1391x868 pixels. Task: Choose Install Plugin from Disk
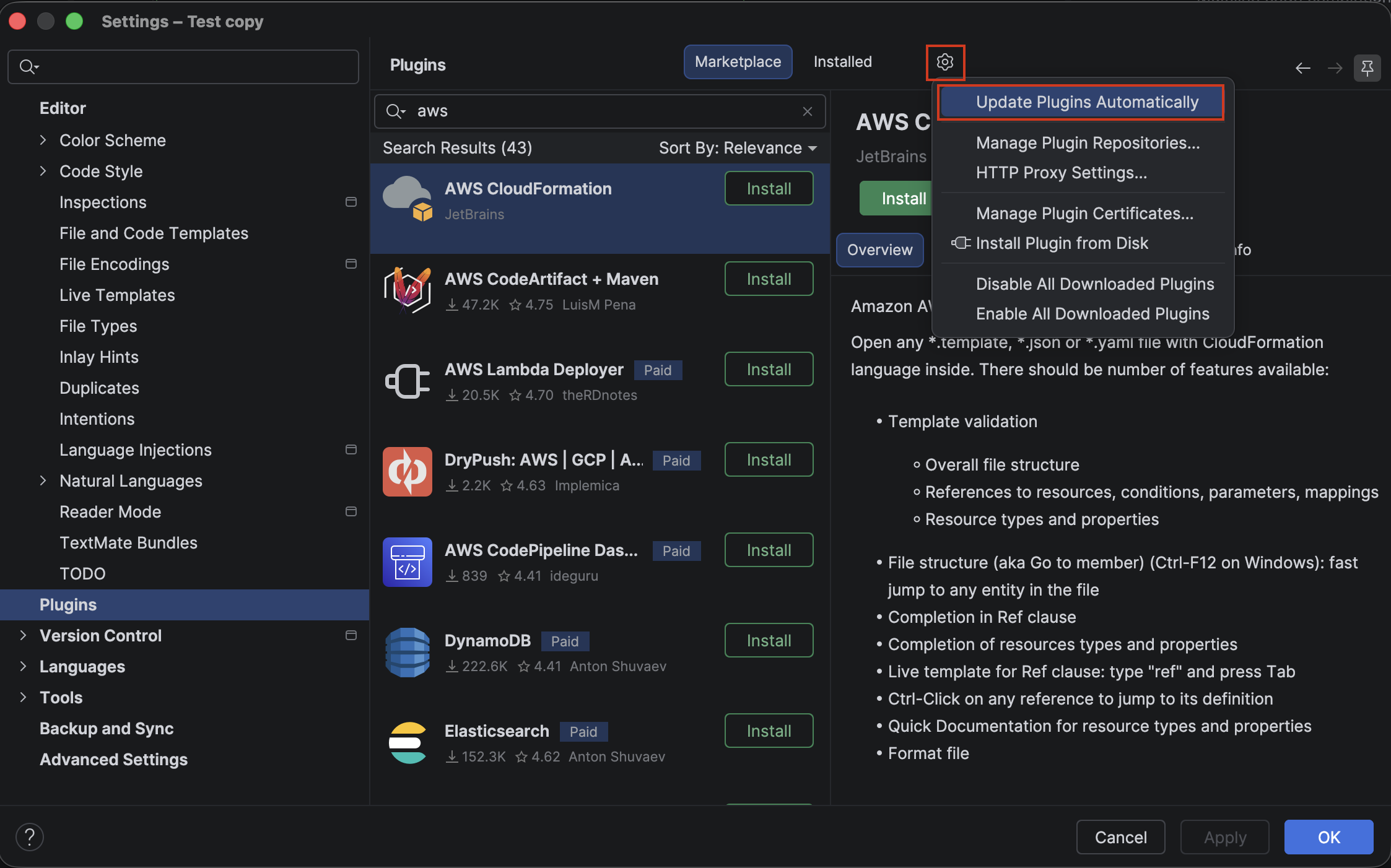(x=1083, y=243)
